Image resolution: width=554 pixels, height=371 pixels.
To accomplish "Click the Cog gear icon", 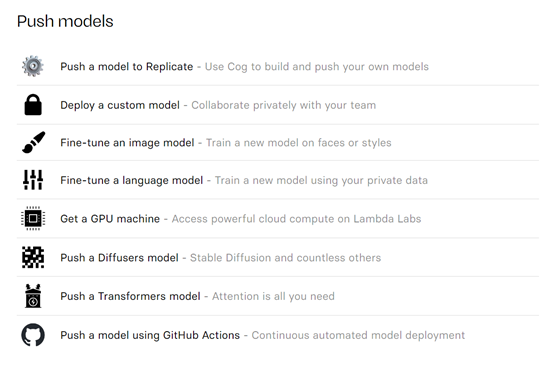I will click(33, 66).
